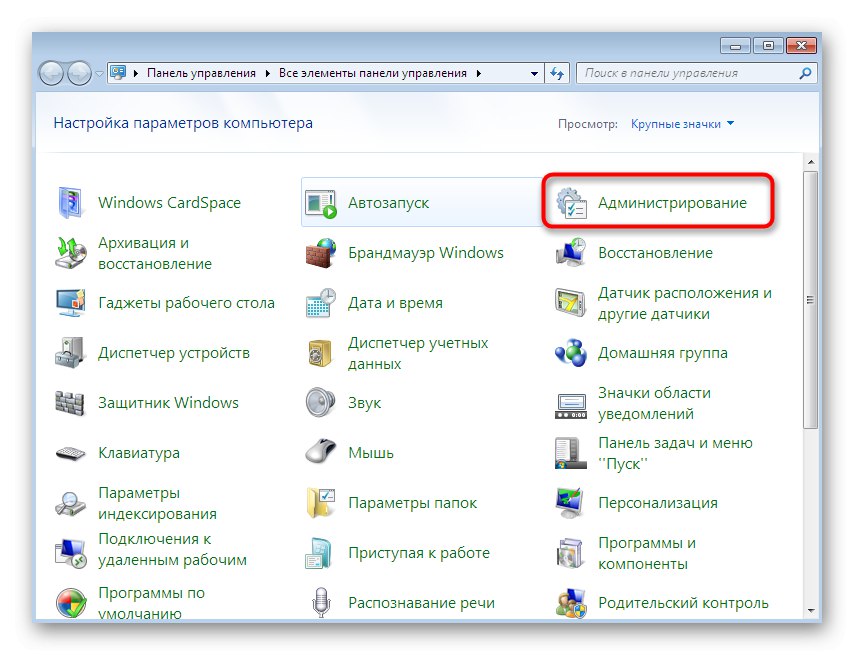Screen dimensions: 854x655
Task: Expand the arrow before Панель управления breadcrumb
Action: click(x=136, y=74)
